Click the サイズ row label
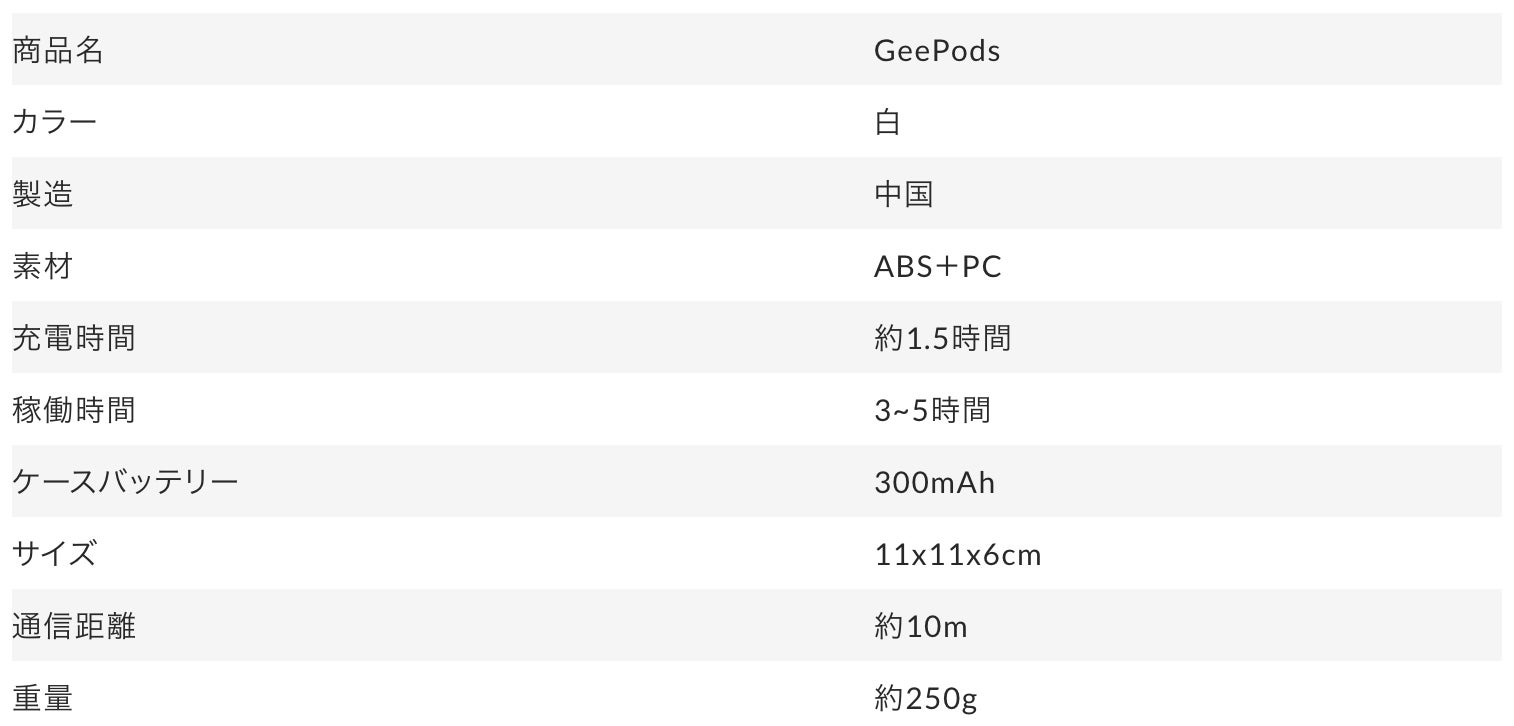Viewport: 1514px width, 726px height. (54, 554)
